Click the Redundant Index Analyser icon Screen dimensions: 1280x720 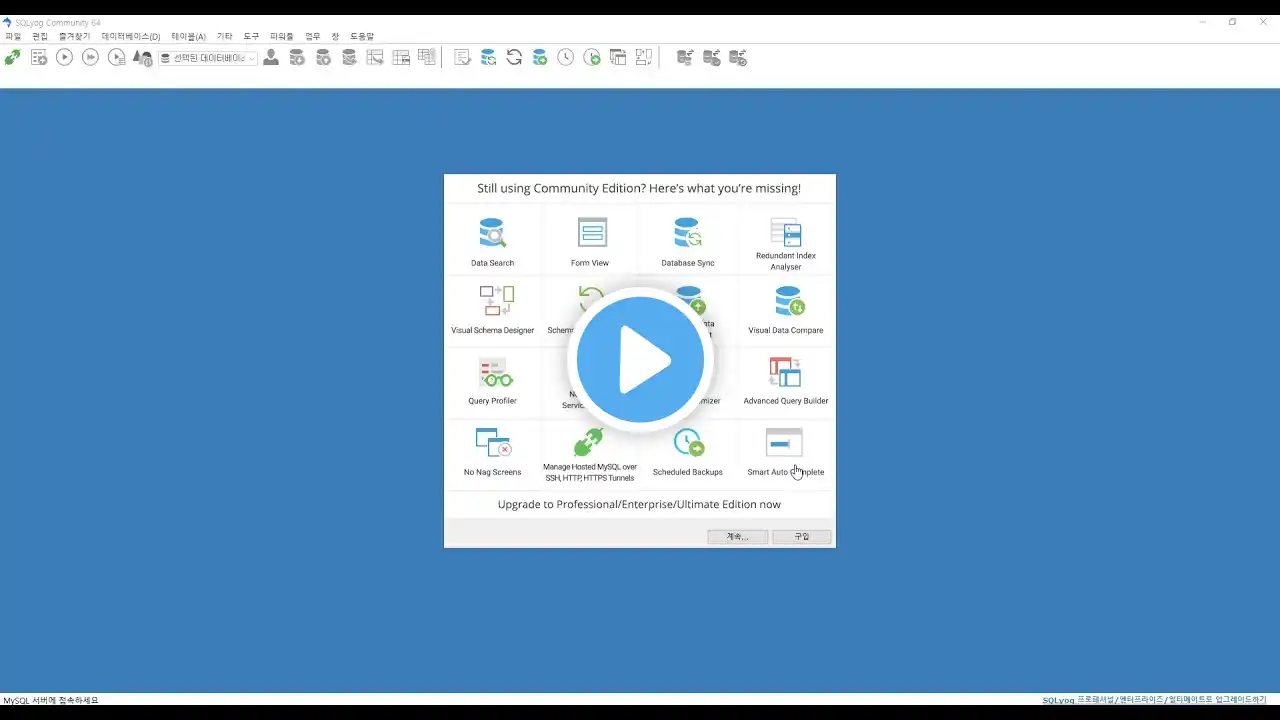coord(786,232)
